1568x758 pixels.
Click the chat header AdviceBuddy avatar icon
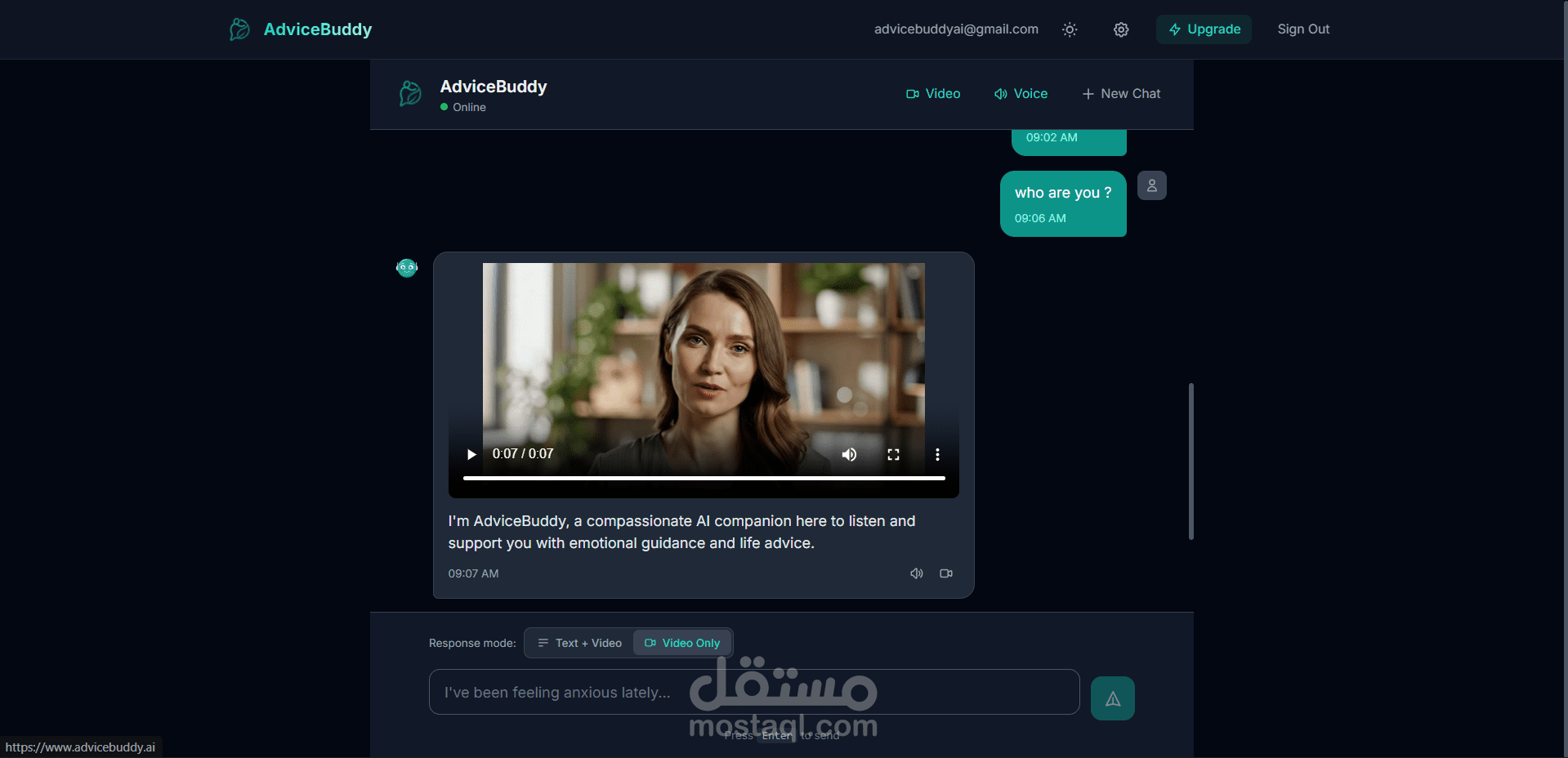point(410,93)
